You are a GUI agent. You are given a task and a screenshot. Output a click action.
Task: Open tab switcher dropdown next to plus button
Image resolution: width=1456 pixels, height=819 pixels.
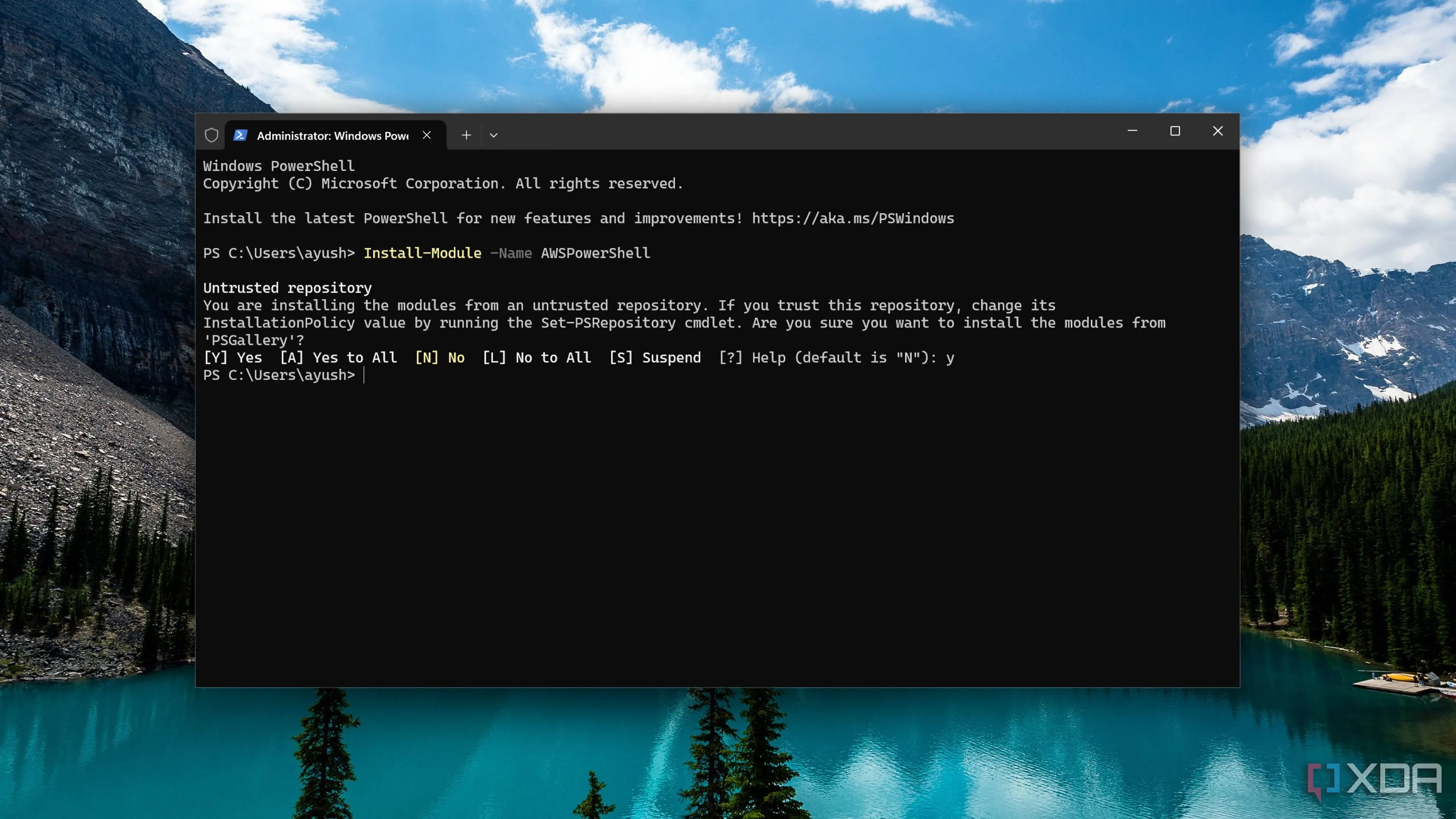(x=493, y=135)
